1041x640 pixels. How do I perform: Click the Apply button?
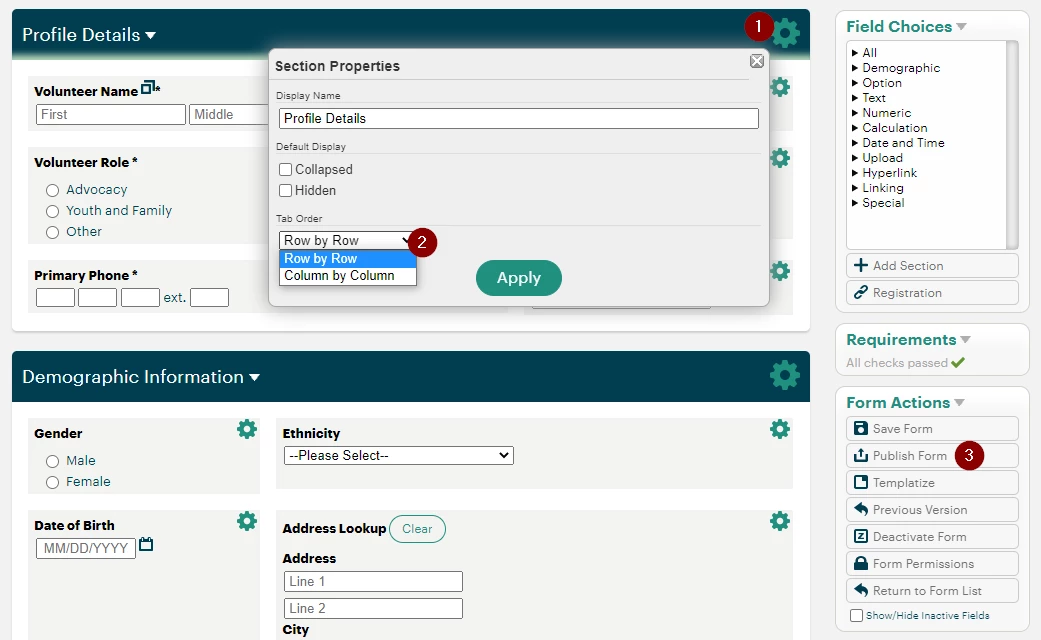point(519,278)
